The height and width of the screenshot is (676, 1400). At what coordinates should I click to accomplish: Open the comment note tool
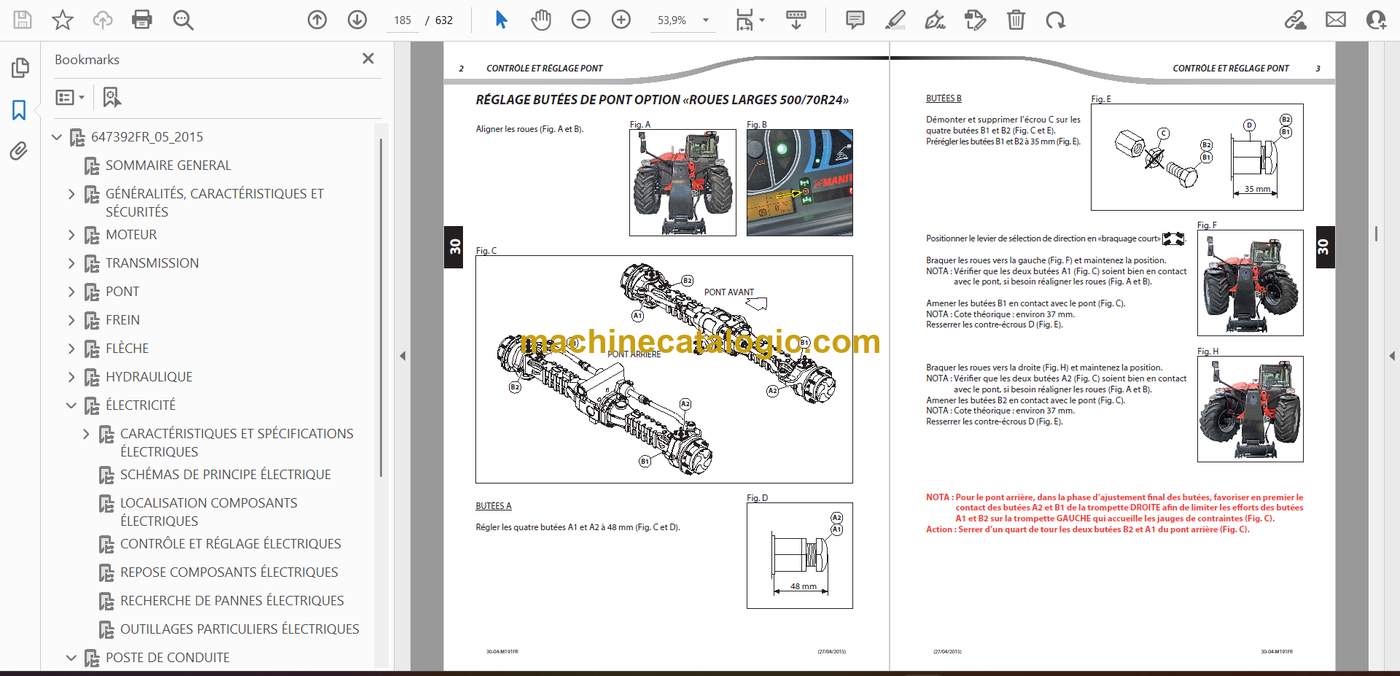coord(855,19)
